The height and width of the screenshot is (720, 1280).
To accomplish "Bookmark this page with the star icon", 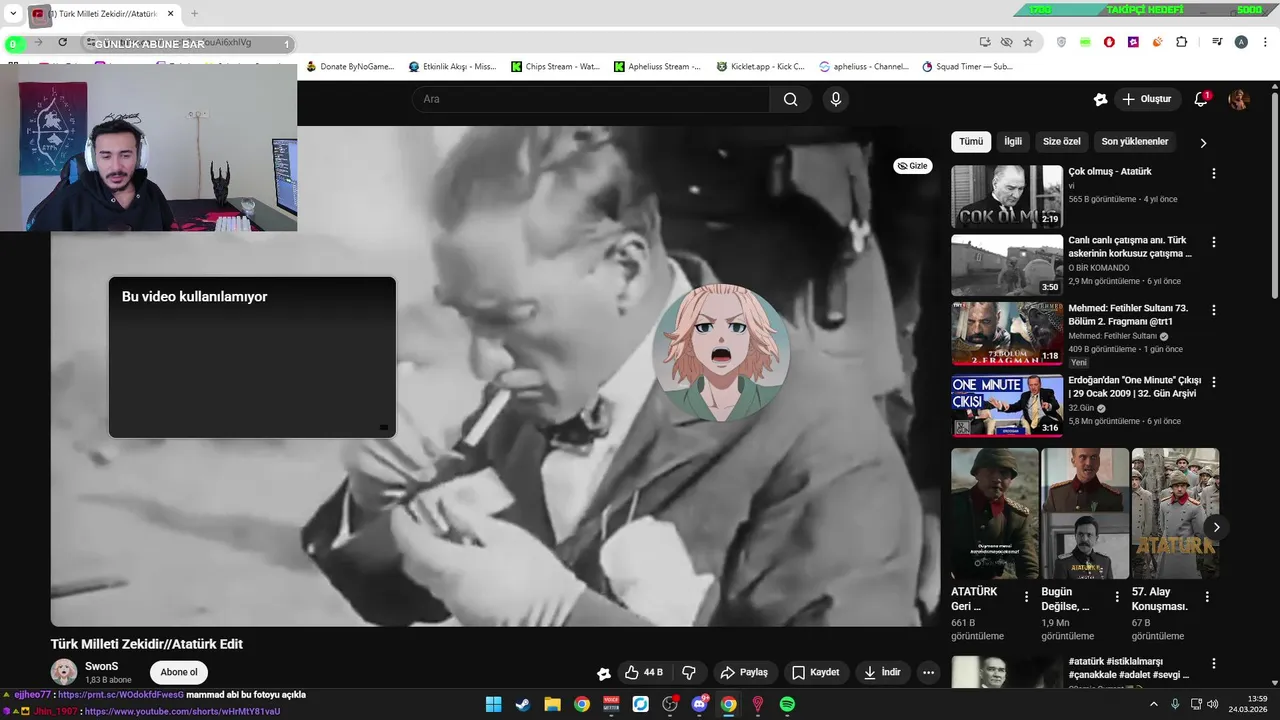I will tap(1028, 42).
